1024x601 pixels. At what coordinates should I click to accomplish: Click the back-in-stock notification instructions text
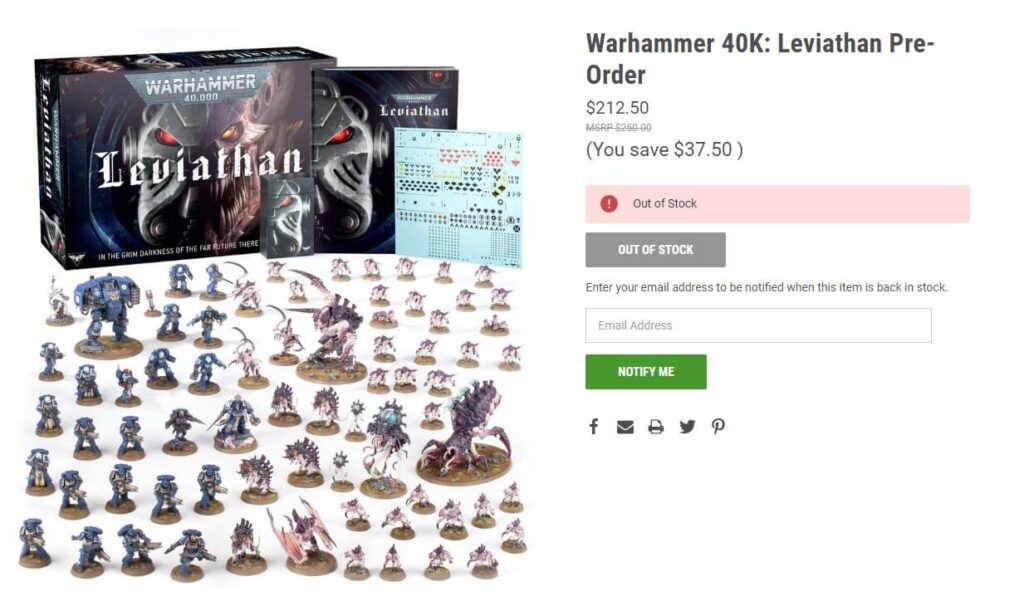coord(766,287)
